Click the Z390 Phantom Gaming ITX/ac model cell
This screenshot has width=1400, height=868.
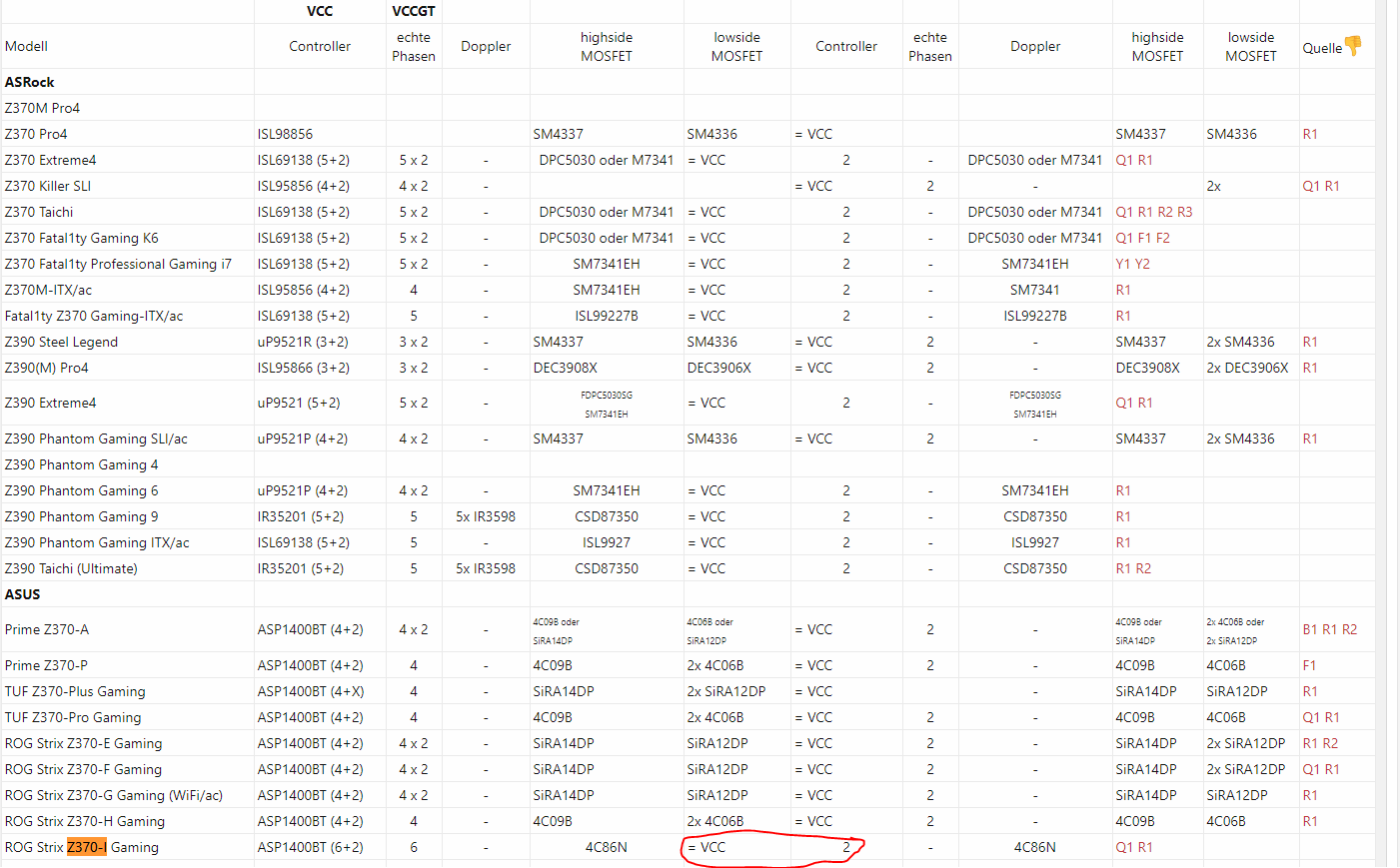(127, 542)
